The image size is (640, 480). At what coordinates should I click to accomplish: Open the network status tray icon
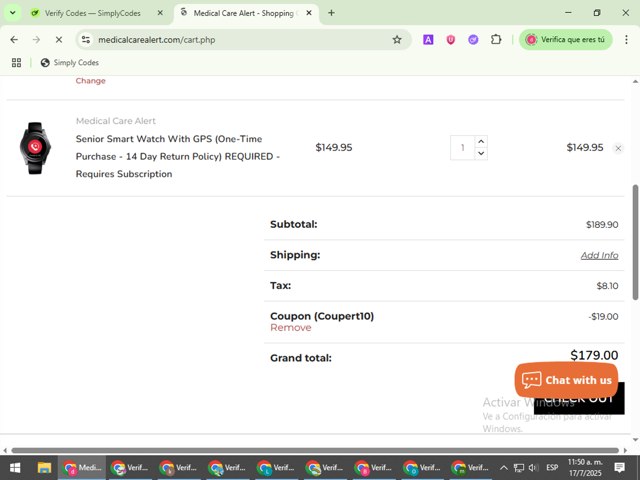(518, 468)
